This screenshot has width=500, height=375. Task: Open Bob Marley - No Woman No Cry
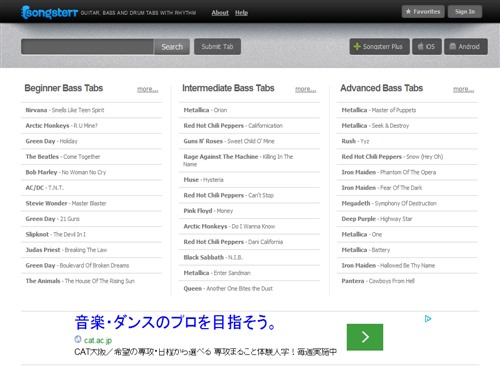[x=66, y=172]
